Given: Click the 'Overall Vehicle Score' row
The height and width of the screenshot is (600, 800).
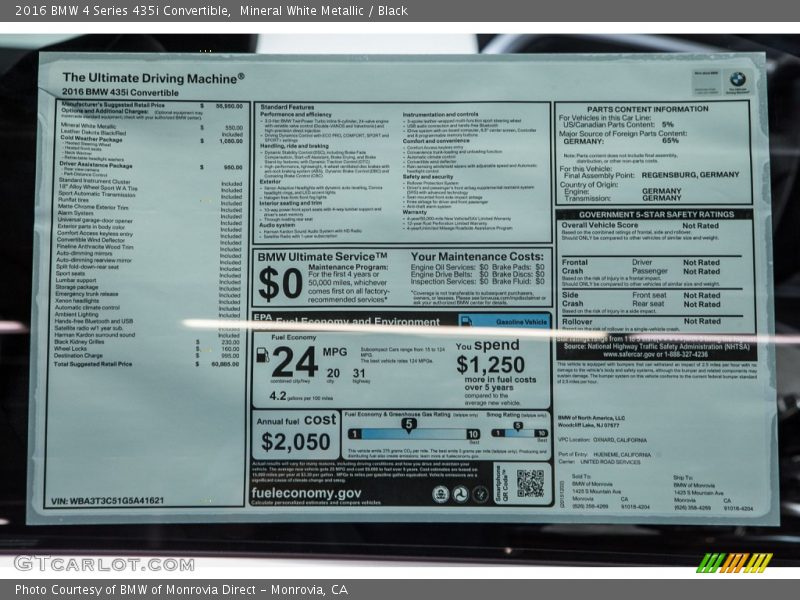Looking at the screenshot, I should 640,225.
